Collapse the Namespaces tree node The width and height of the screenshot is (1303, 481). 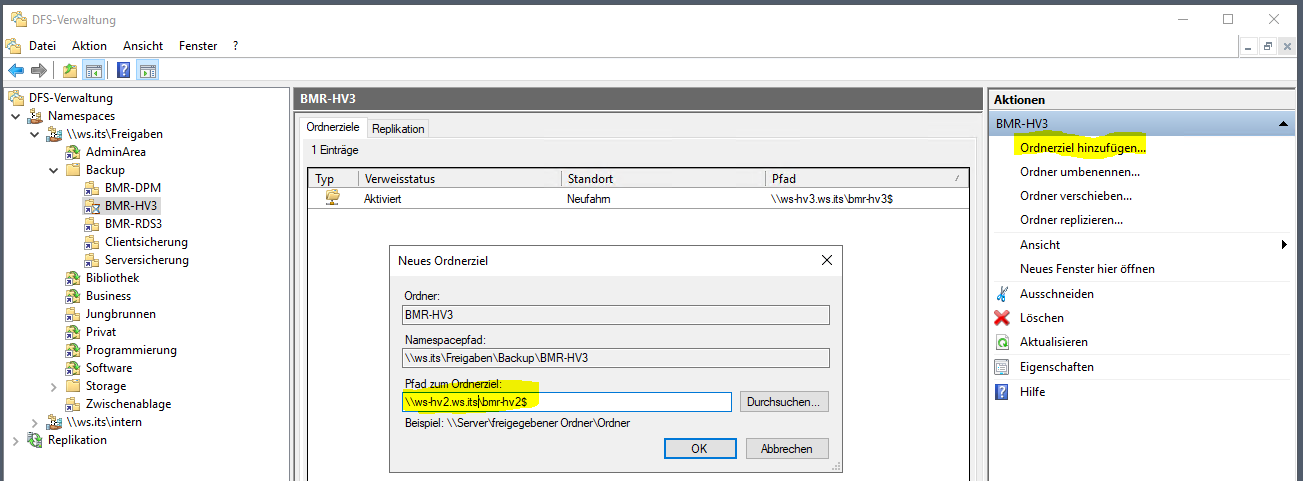(x=15, y=116)
